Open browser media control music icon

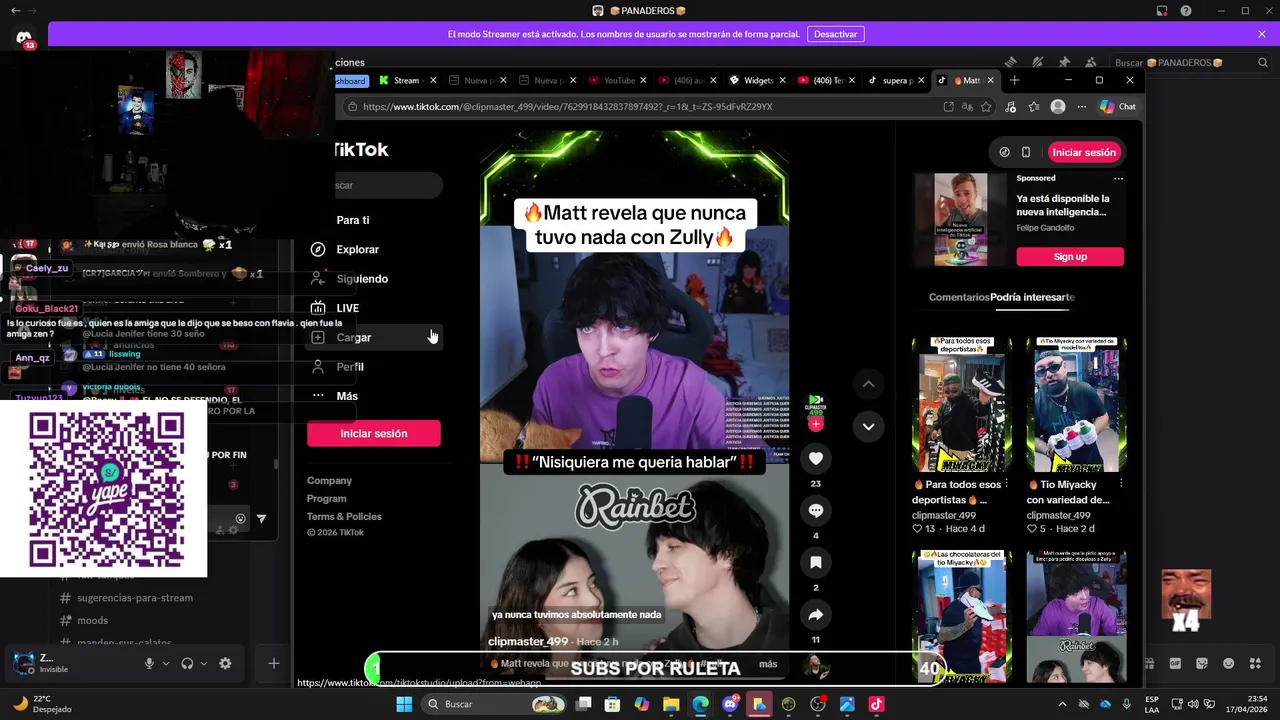click(x=1011, y=107)
